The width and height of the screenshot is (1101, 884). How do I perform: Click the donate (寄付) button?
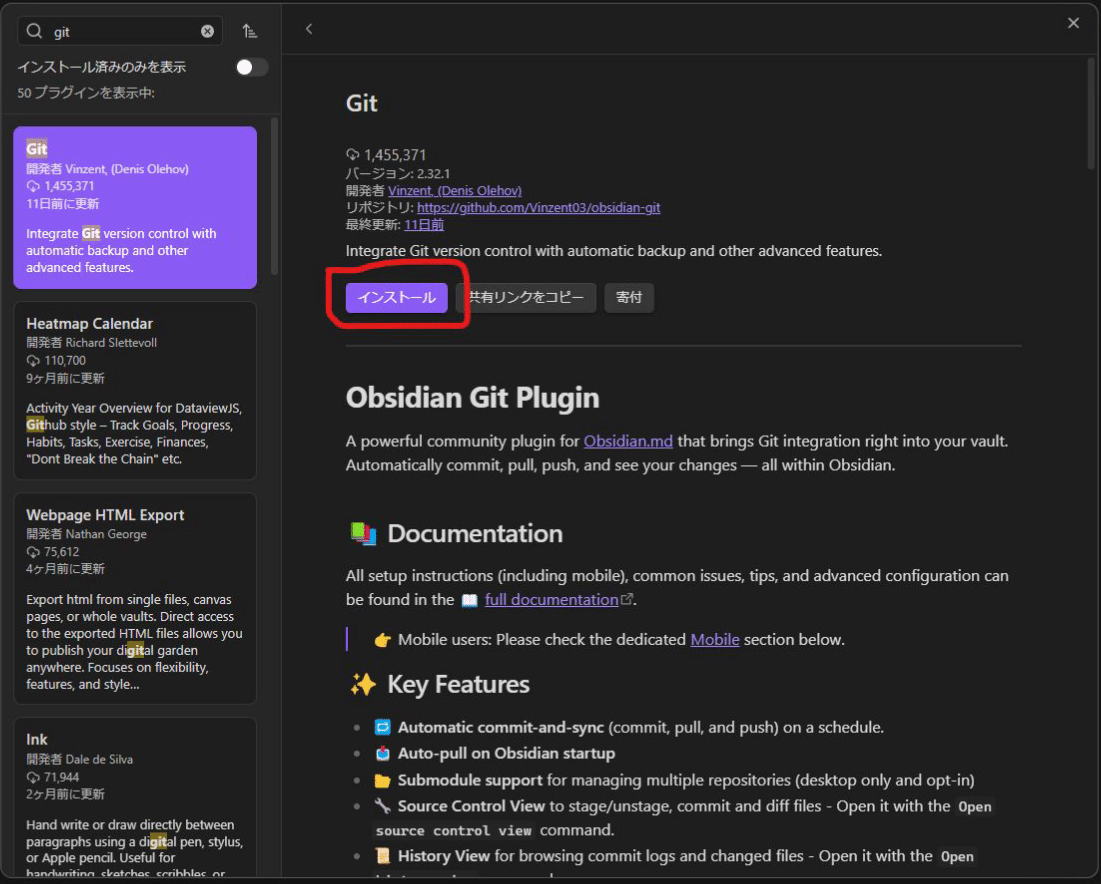[628, 298]
